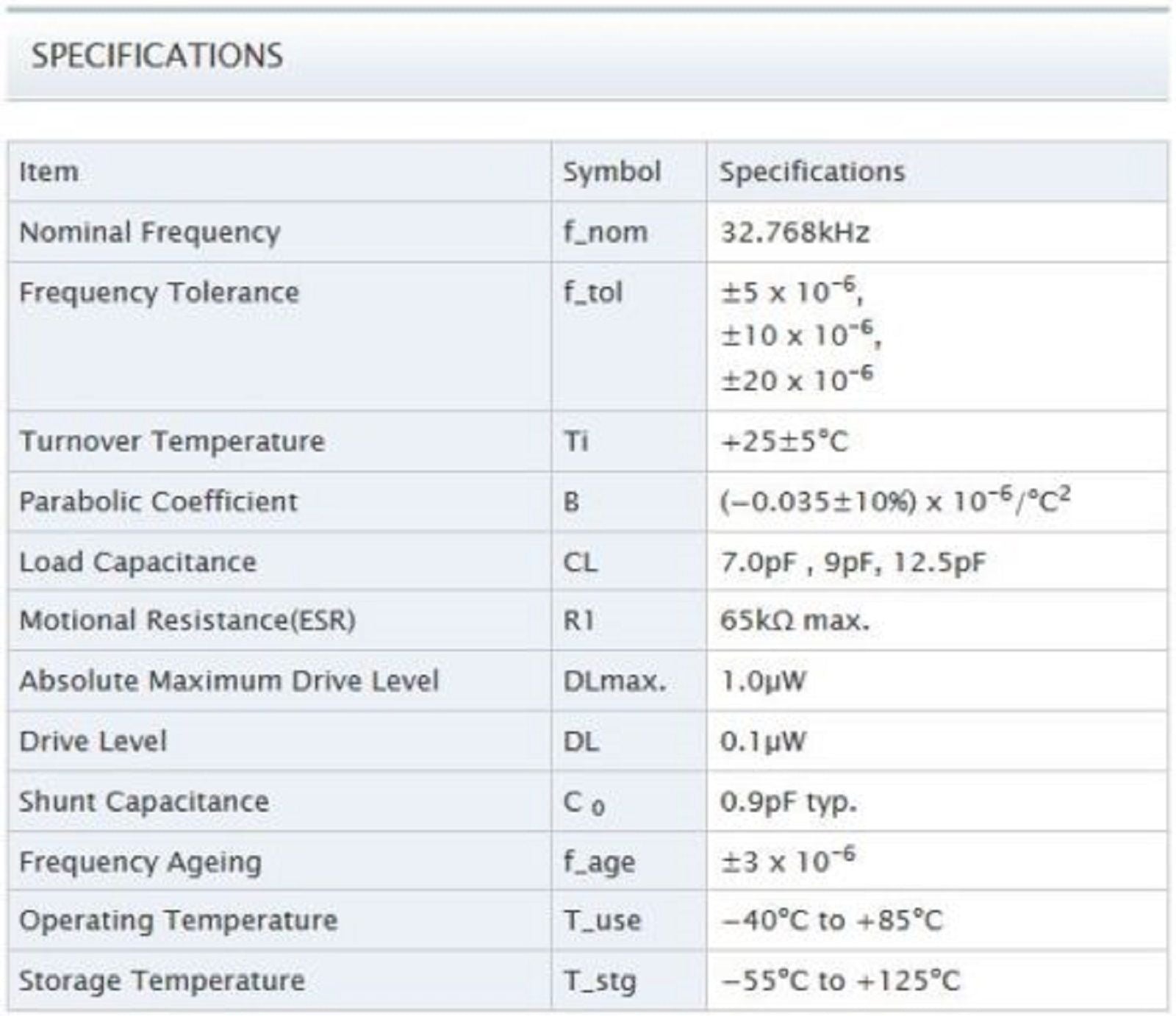Screen dimensions: 1176x1016
Task: Click the Motional Resistance(ESR) label
Action: coord(187,620)
